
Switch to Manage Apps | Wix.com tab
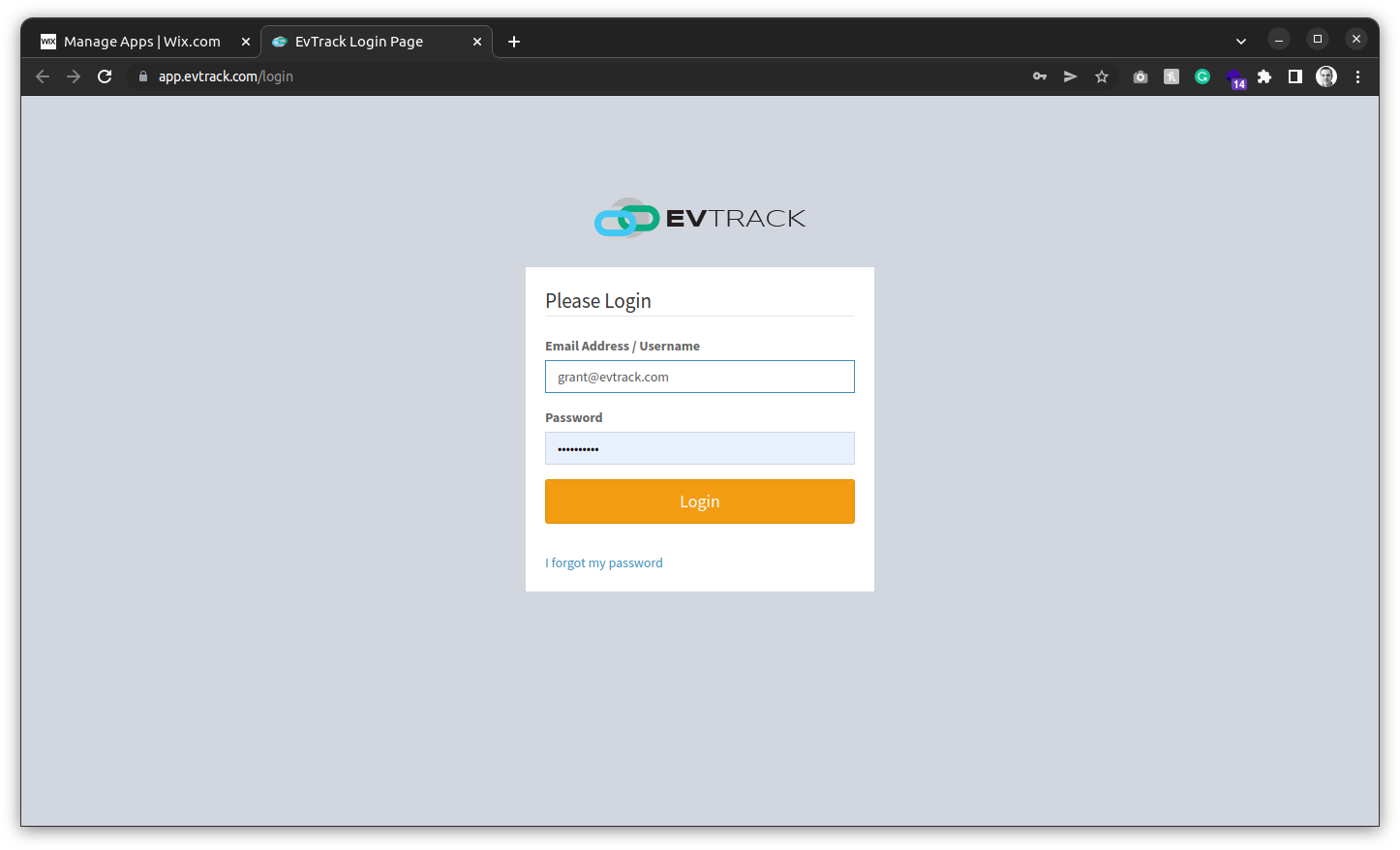141,42
